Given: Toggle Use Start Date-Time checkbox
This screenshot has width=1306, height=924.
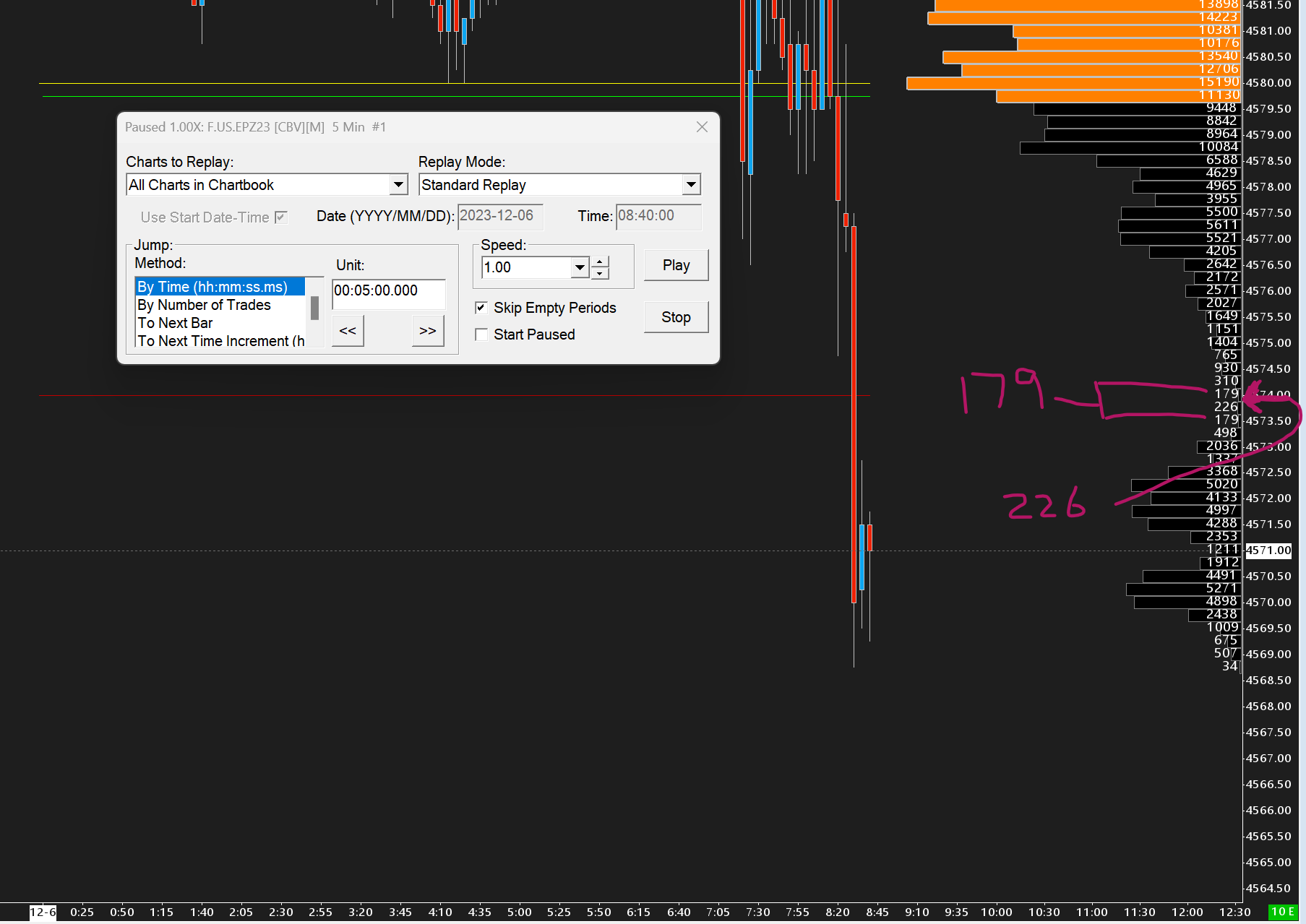Looking at the screenshot, I should pos(281,217).
